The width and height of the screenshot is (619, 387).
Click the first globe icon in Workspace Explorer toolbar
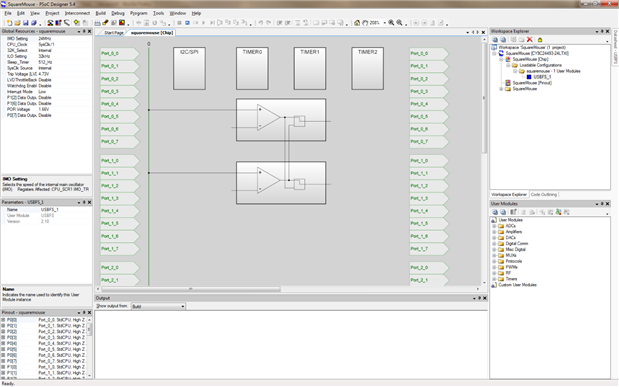pos(495,39)
